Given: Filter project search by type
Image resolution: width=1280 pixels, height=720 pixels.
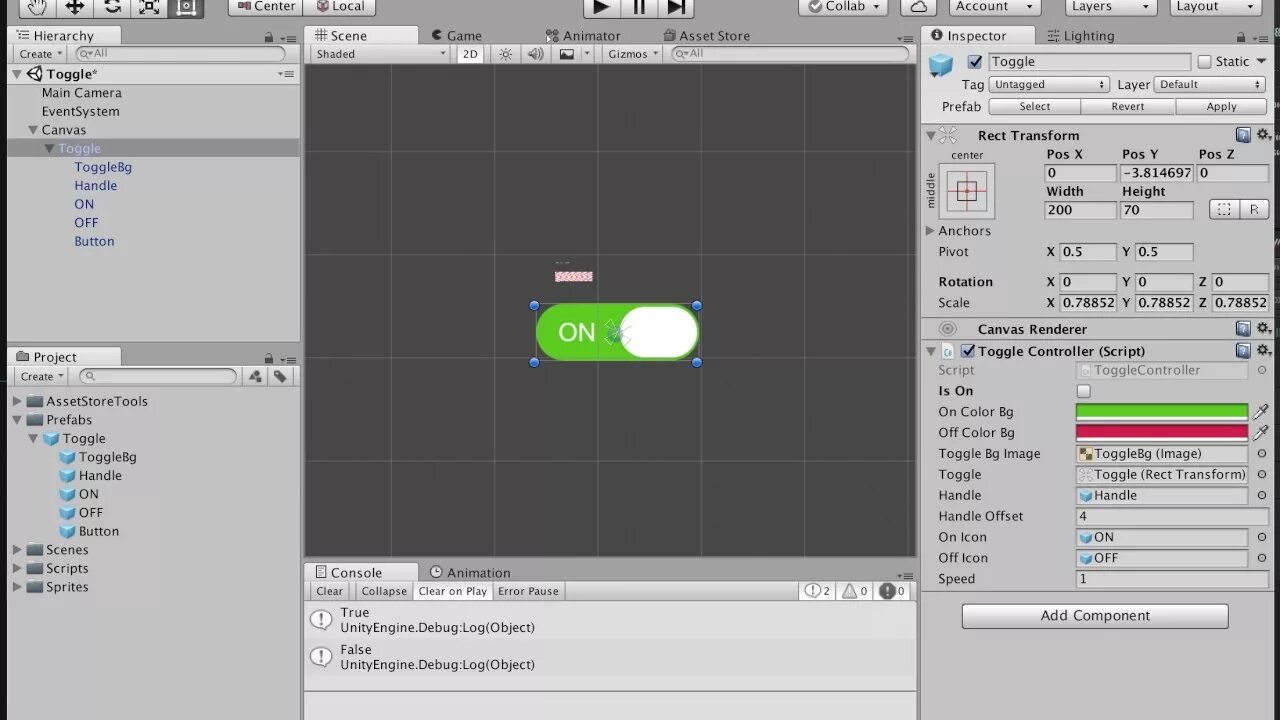Looking at the screenshot, I should (x=256, y=377).
